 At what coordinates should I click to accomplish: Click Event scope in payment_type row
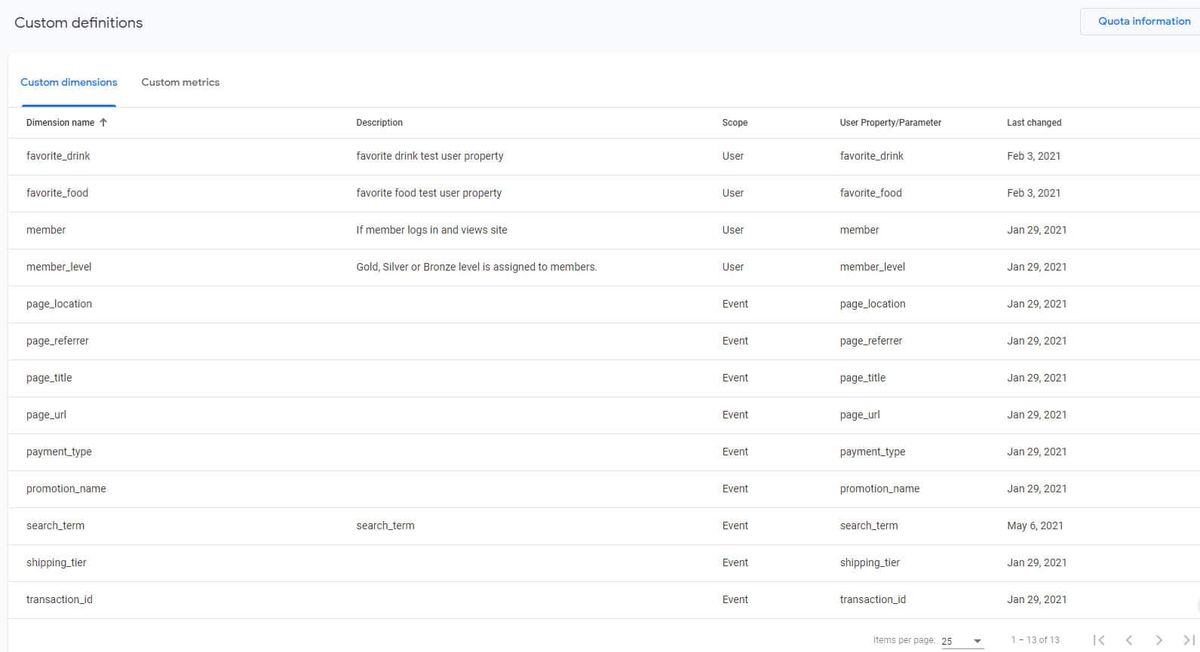click(735, 452)
